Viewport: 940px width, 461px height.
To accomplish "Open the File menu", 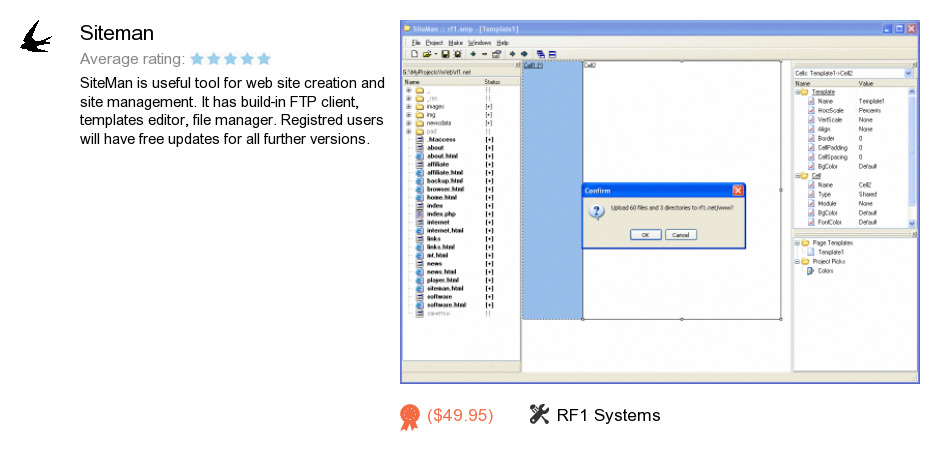I will (416, 43).
